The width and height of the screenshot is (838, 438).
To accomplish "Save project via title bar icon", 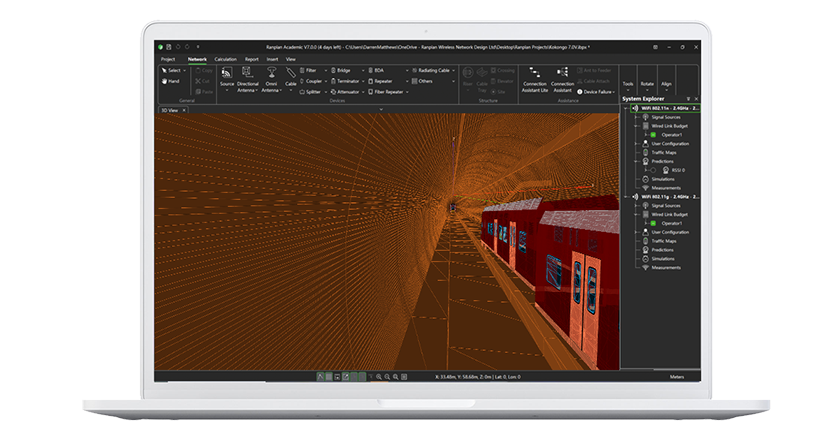I will click(168, 47).
